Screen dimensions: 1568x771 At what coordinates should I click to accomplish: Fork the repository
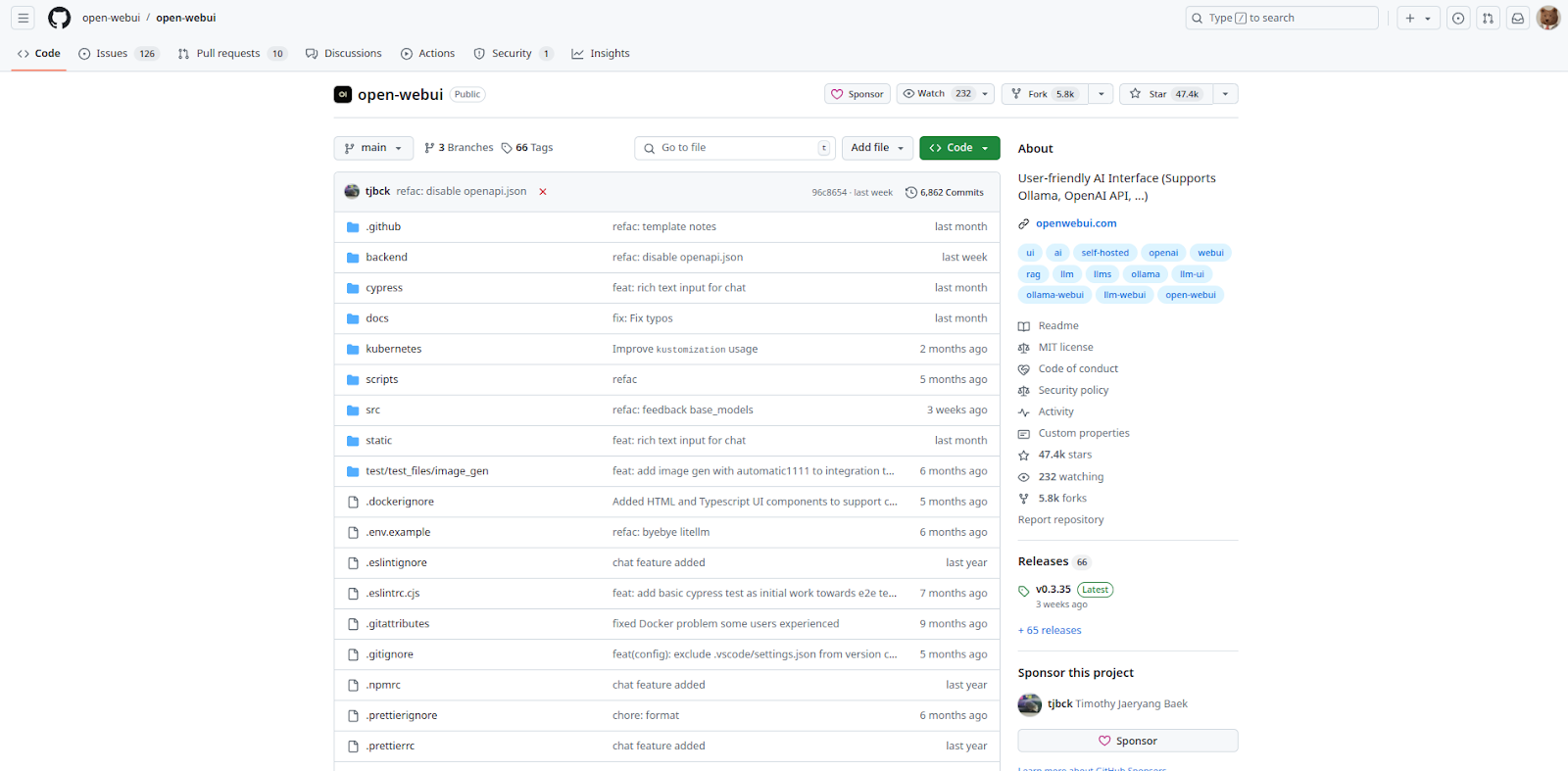[x=1044, y=94]
